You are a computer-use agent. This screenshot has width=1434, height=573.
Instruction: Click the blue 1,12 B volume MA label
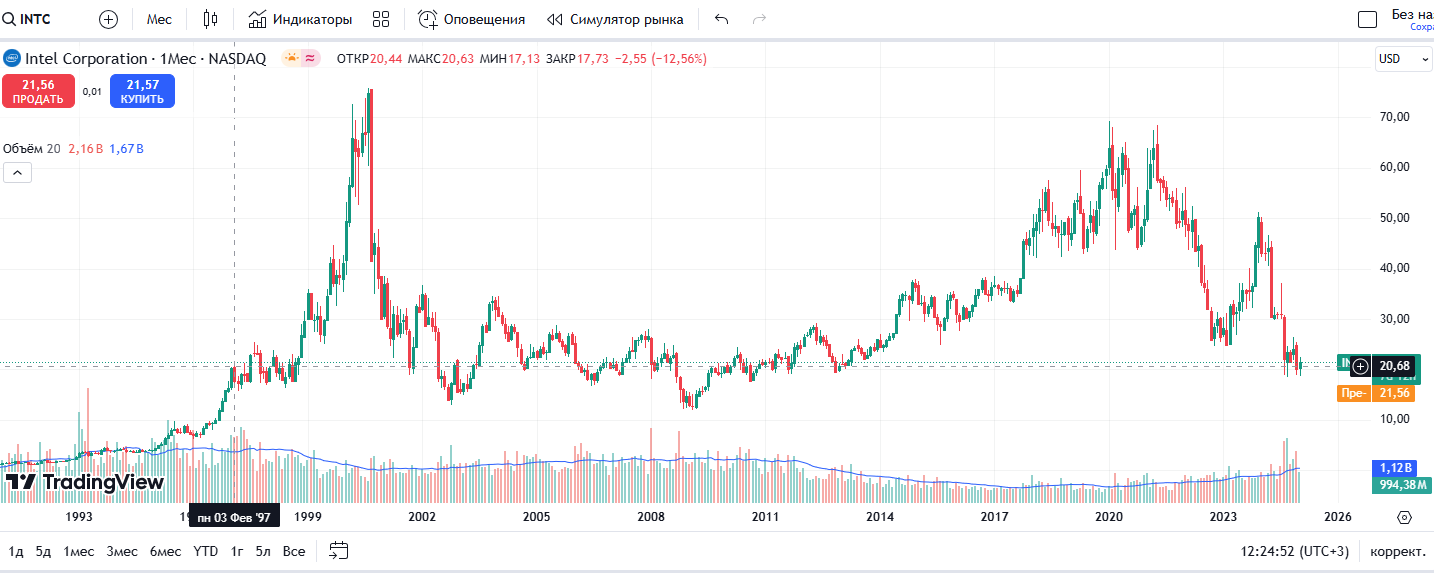(1396, 468)
